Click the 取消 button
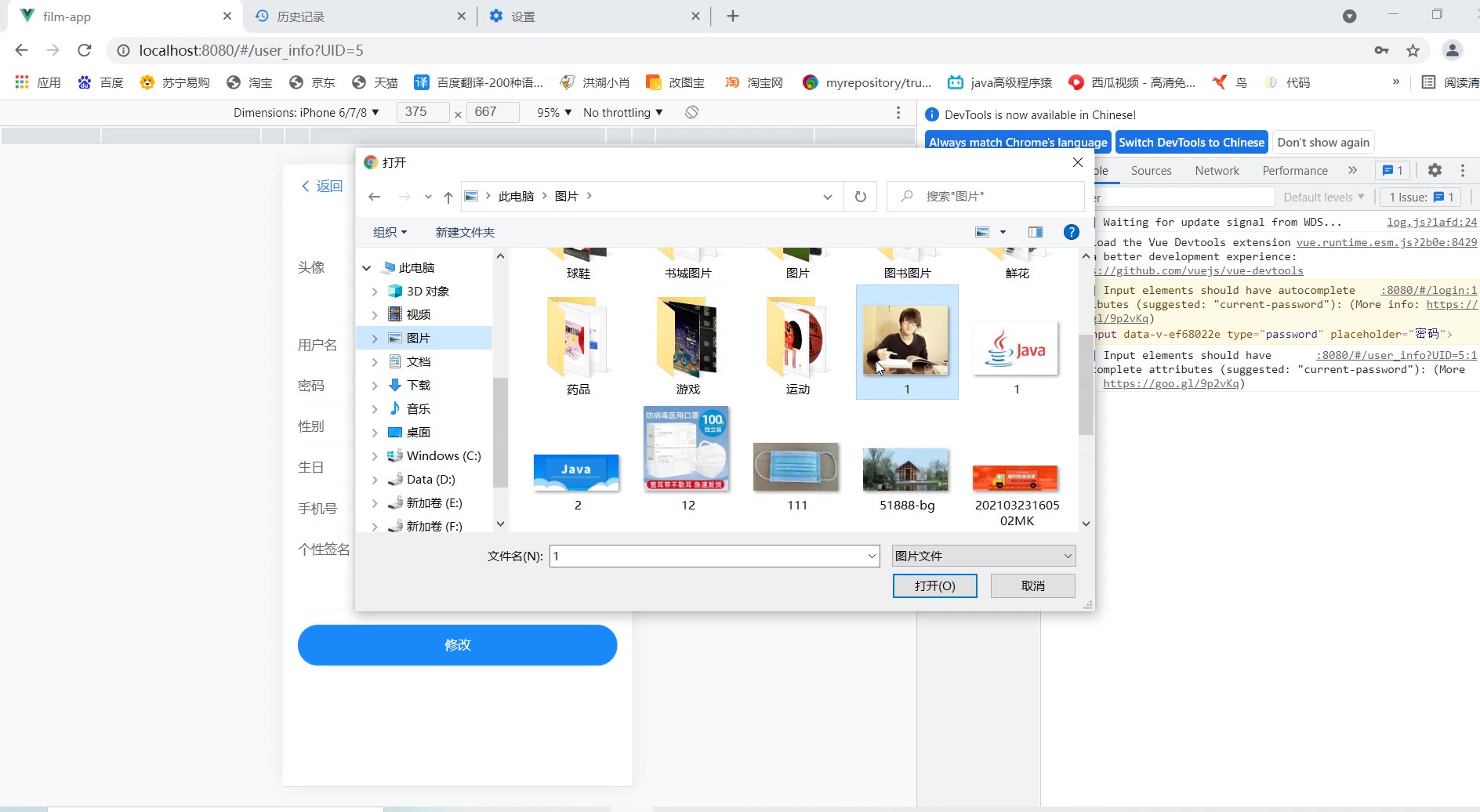 [1033, 586]
